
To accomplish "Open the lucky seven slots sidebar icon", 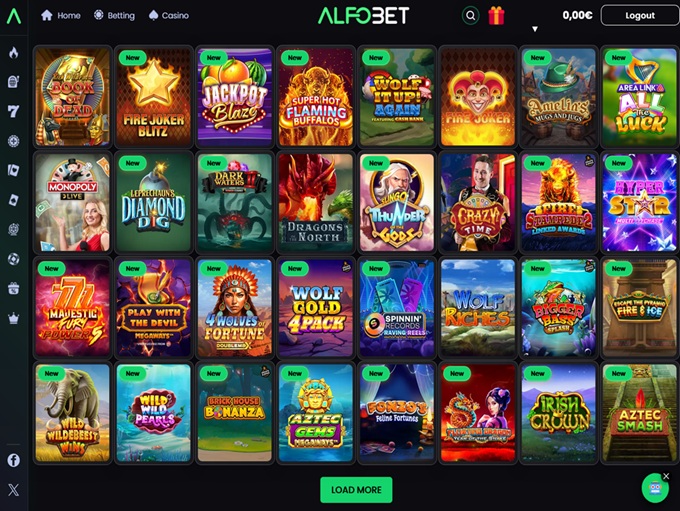I will pyautogui.click(x=14, y=111).
